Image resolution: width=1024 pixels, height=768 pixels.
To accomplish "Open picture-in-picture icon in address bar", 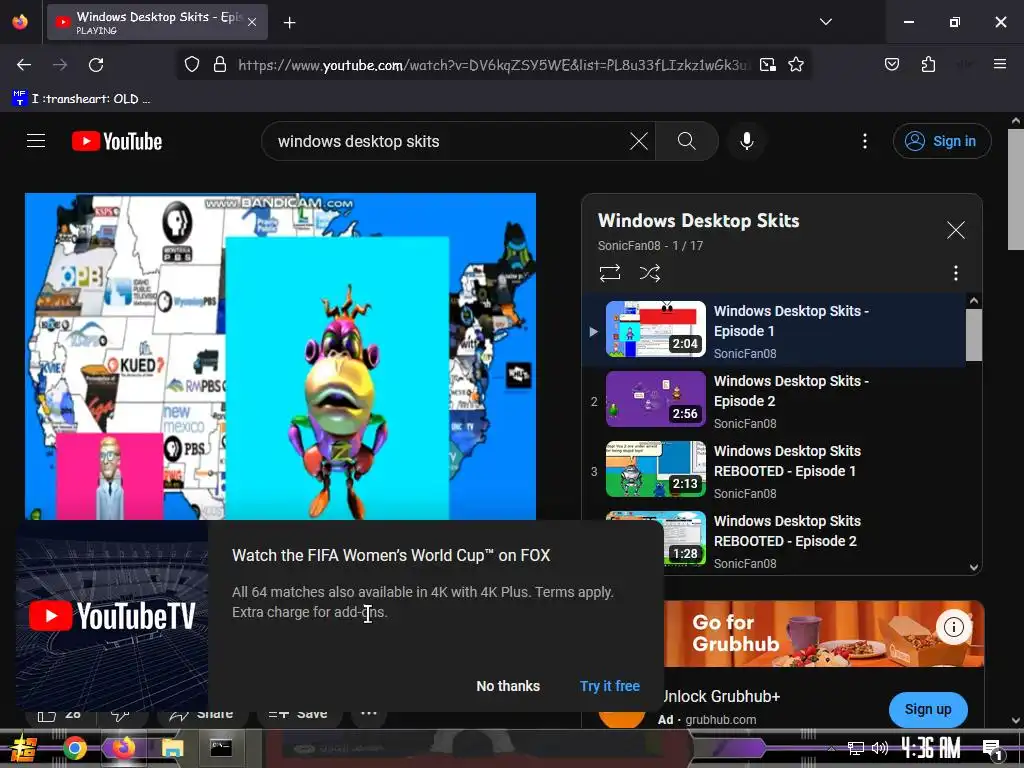I will coord(768,65).
